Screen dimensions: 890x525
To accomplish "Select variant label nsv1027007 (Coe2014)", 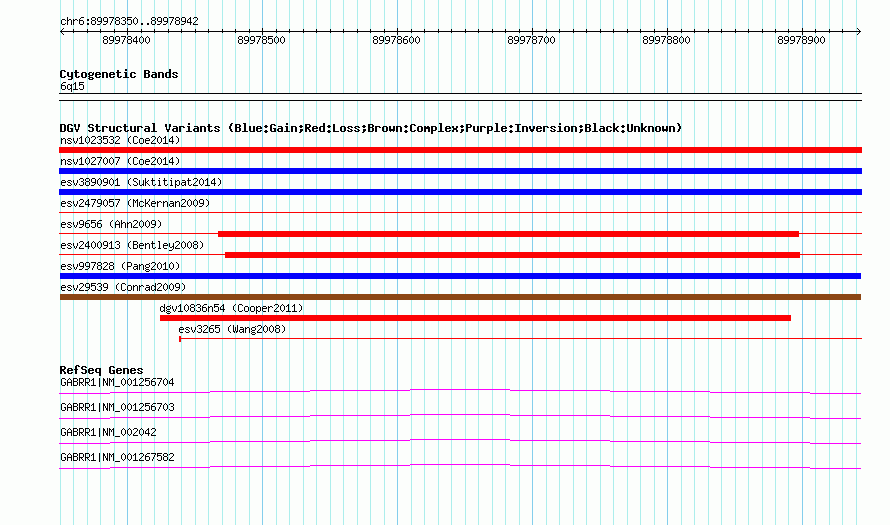I will pyautogui.click(x=120, y=161).
